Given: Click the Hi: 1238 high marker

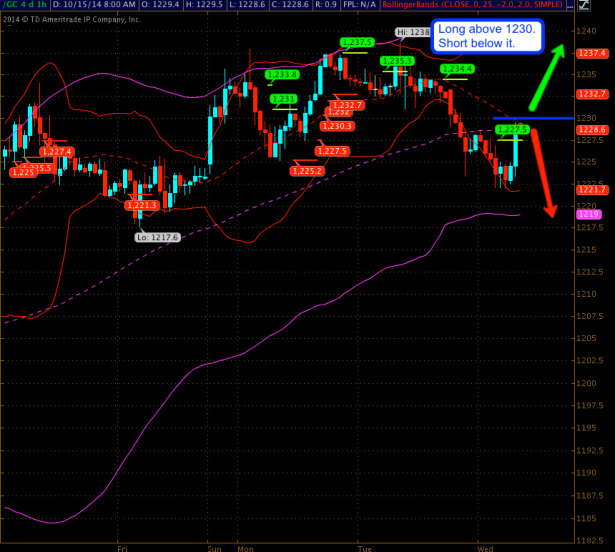Looking at the screenshot, I should click(413, 33).
